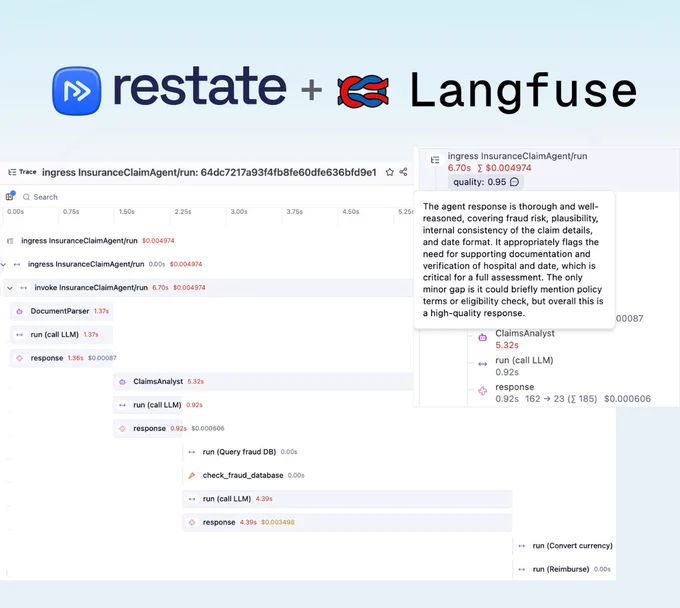Viewport: 680px width, 608px height.
Task: Select the DocumentParser 1.37s span
Action: (x=62, y=311)
